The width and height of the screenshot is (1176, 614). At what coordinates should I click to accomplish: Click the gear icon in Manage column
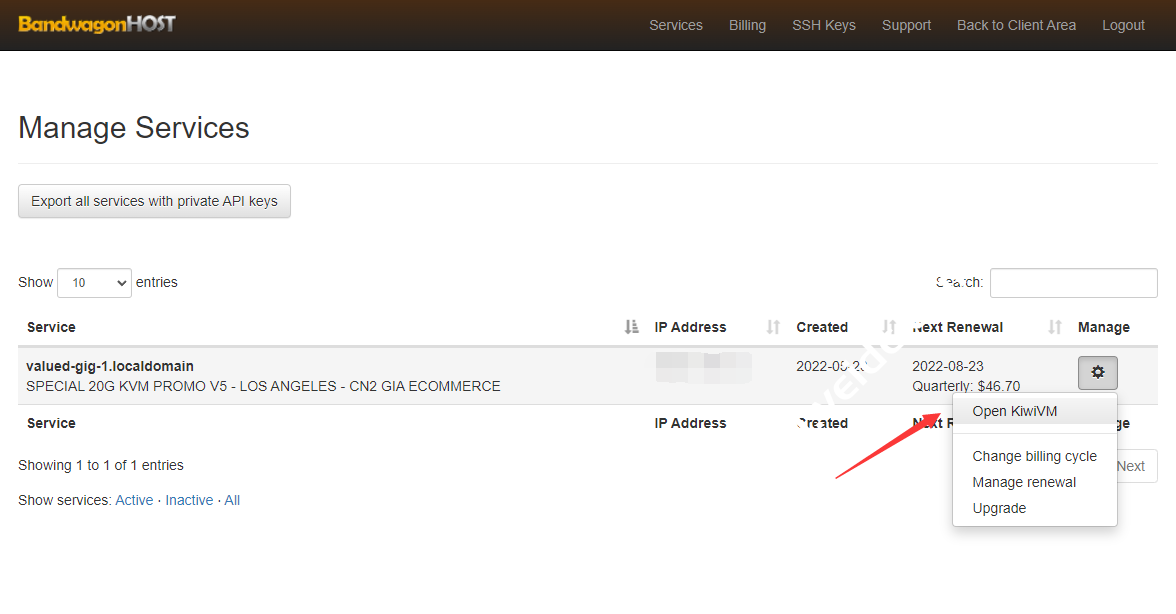1097,373
